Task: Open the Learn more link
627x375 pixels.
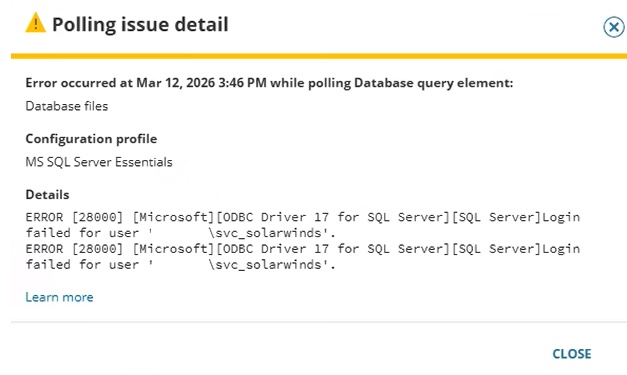Action: 59,297
